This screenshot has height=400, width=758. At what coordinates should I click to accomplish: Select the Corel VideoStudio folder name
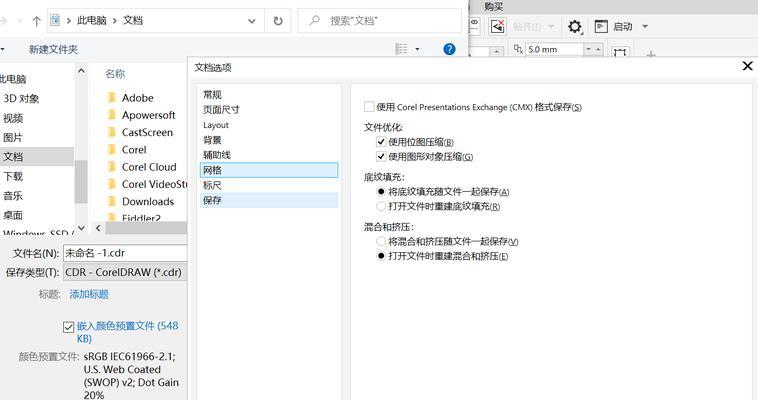(x=154, y=184)
